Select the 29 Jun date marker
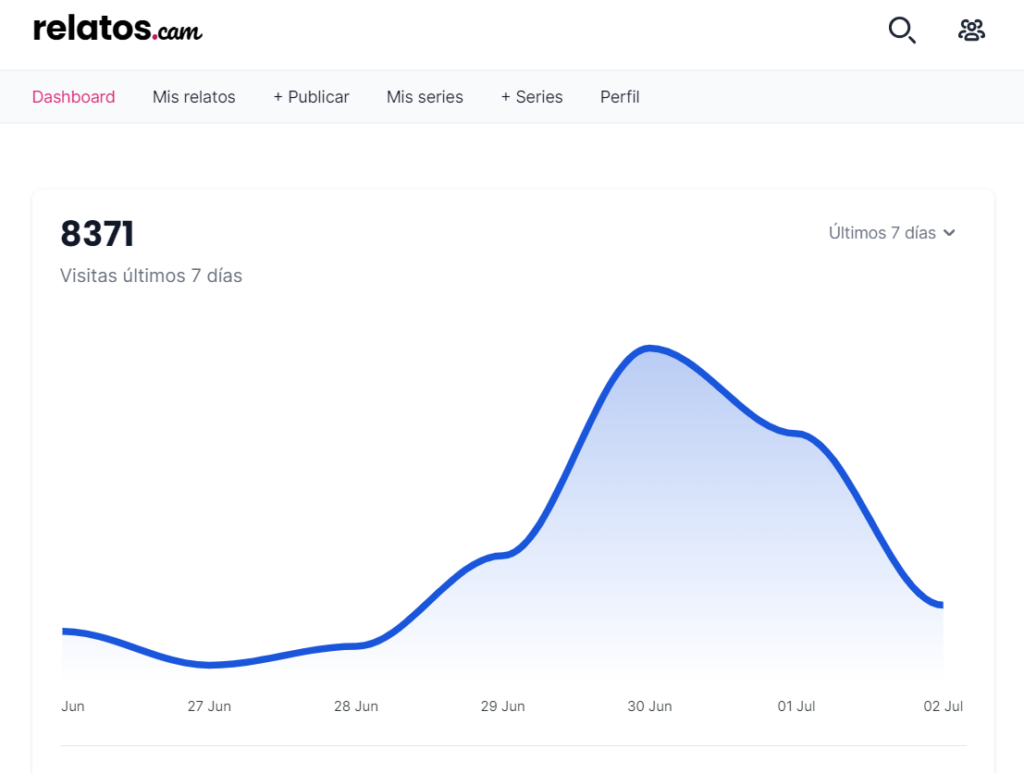 click(503, 706)
